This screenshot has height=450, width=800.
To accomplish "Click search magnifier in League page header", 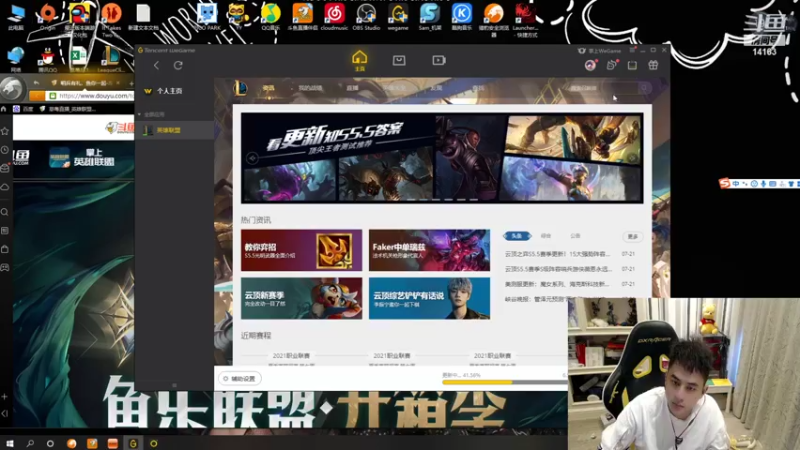I will click(644, 88).
